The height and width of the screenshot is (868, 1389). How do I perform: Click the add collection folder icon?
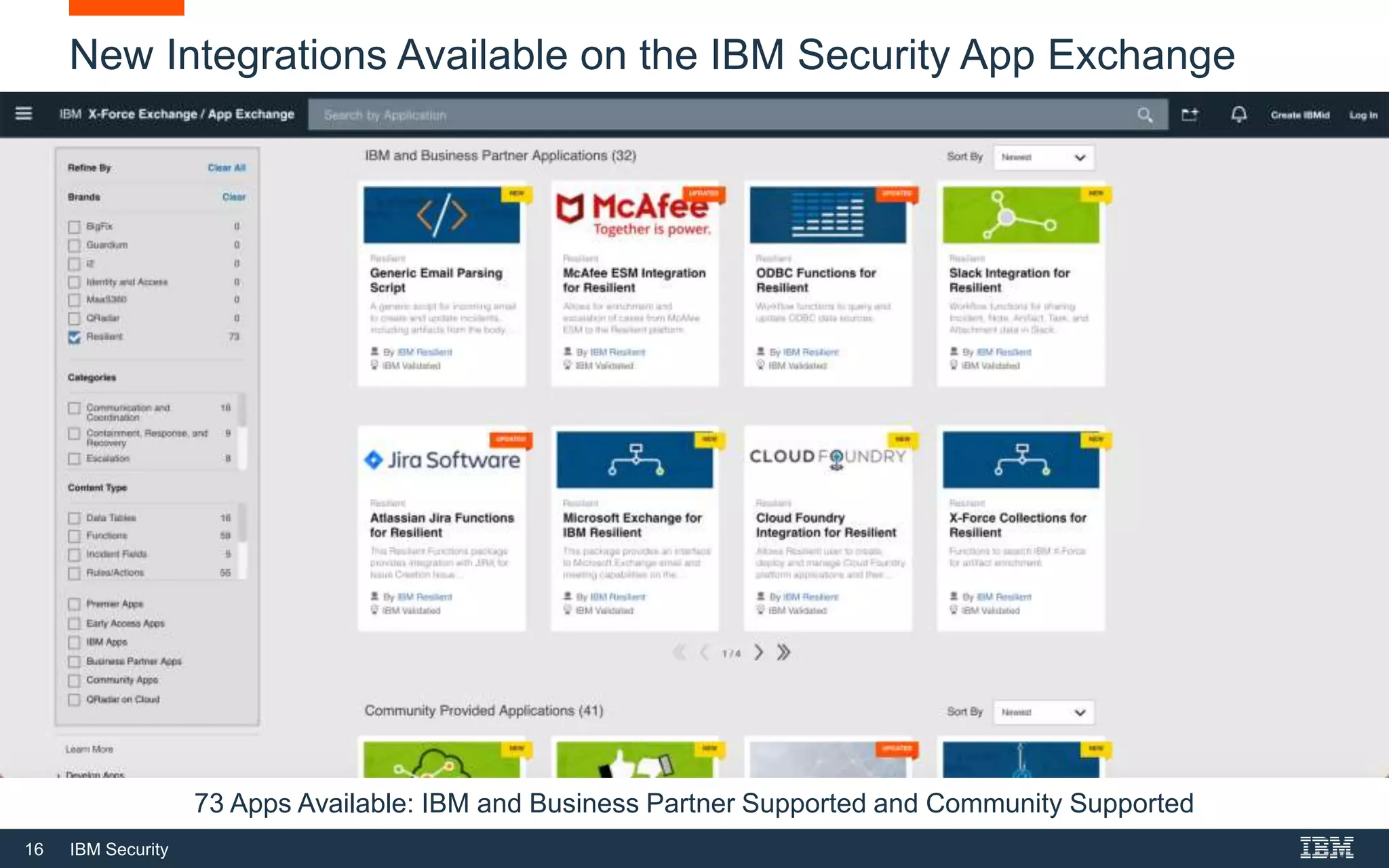click(x=1190, y=115)
